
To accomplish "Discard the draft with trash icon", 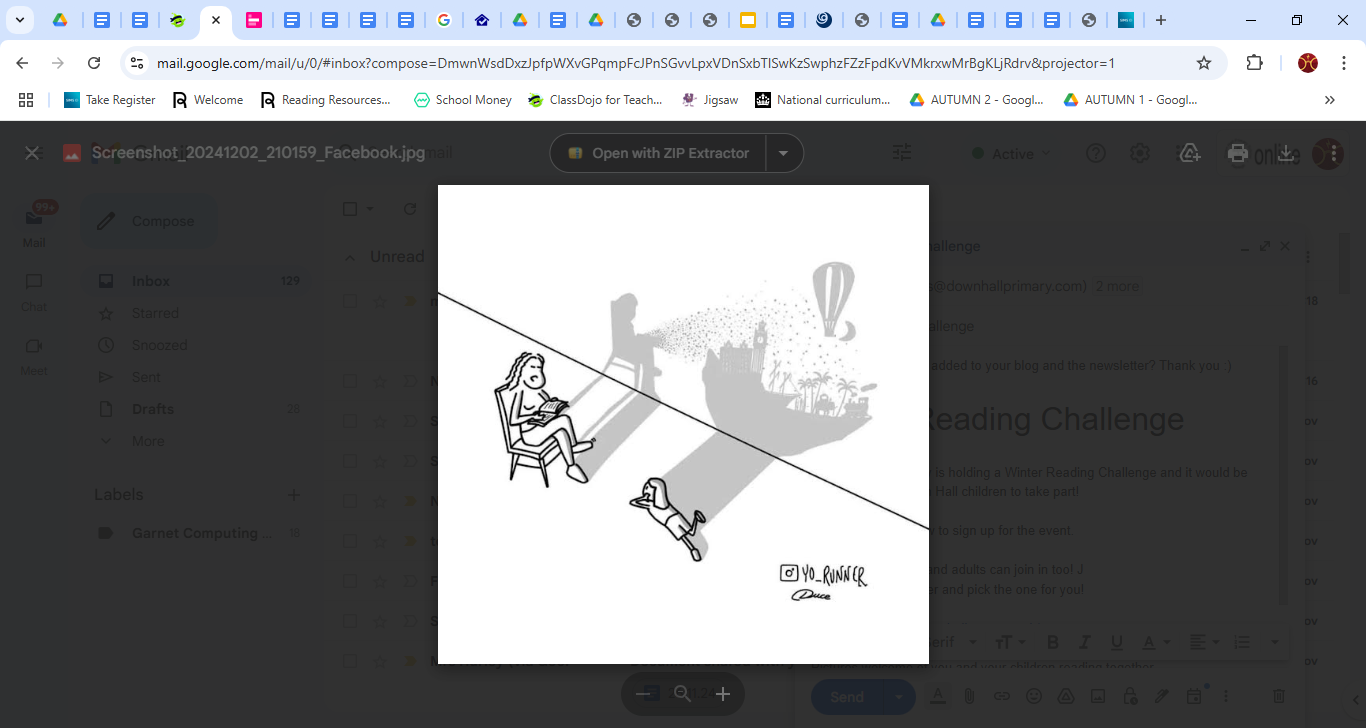I will pos(1279,696).
